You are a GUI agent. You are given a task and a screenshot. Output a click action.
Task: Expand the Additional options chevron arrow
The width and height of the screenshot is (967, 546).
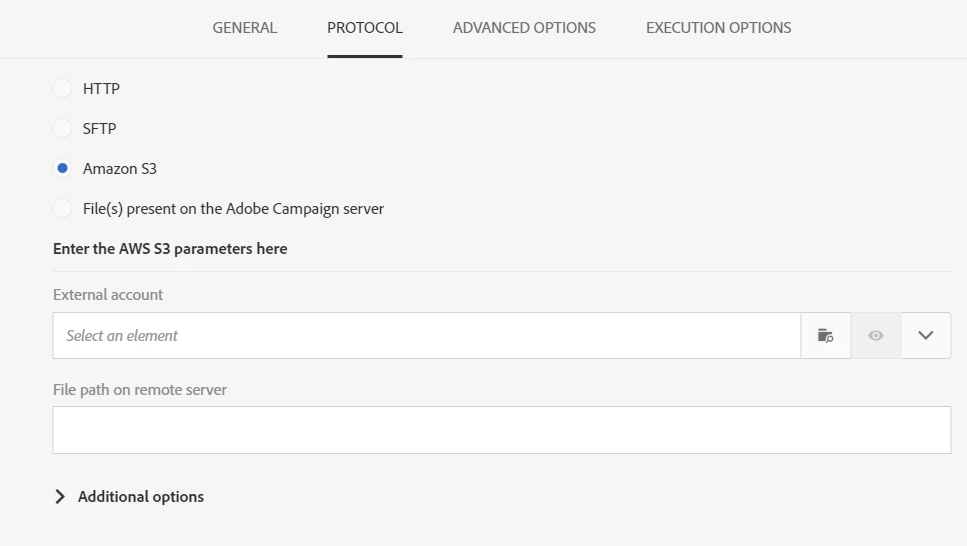[x=60, y=497]
